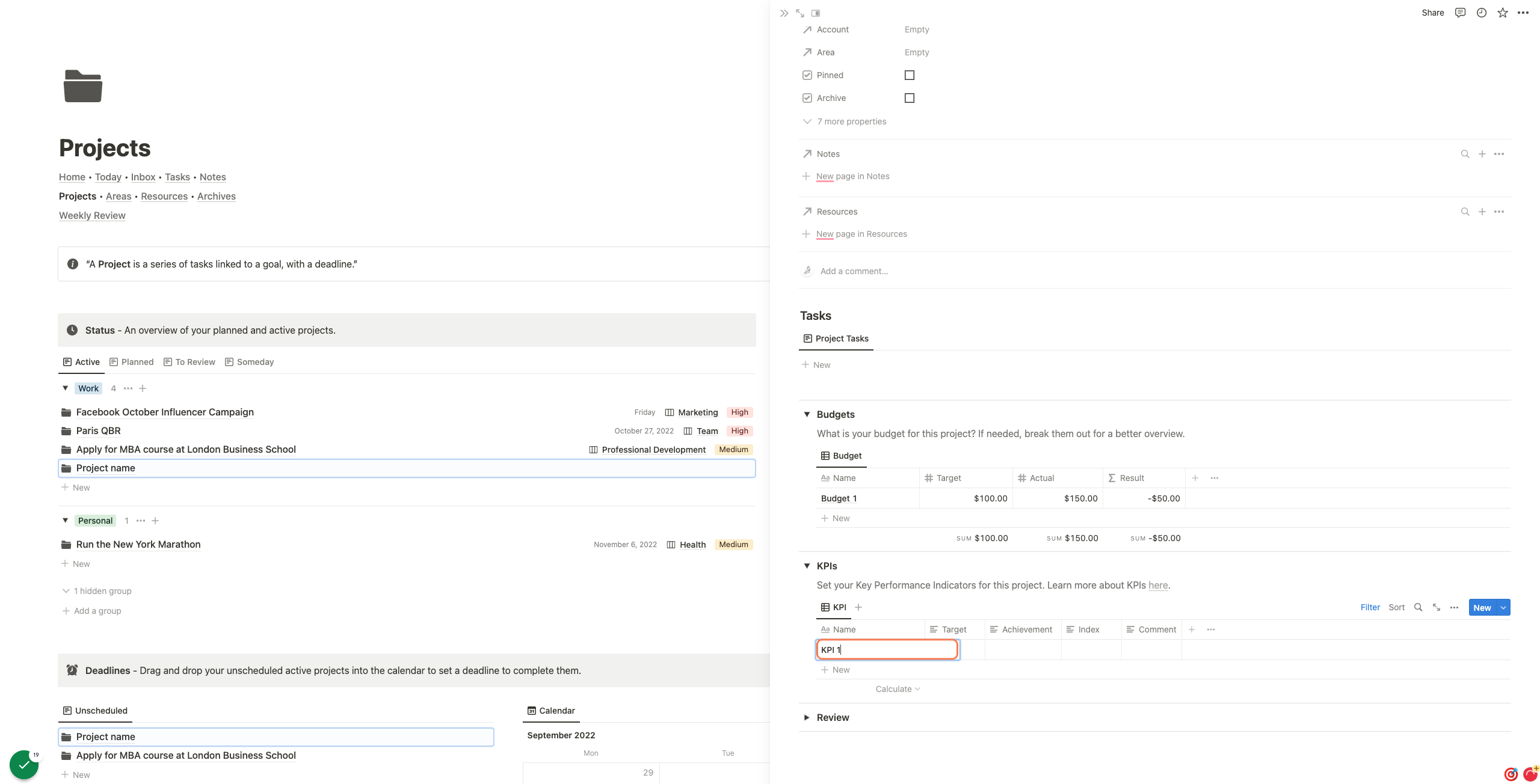The width and height of the screenshot is (1540, 784).
Task: Click the KPI 1 name input field
Action: click(x=887, y=649)
